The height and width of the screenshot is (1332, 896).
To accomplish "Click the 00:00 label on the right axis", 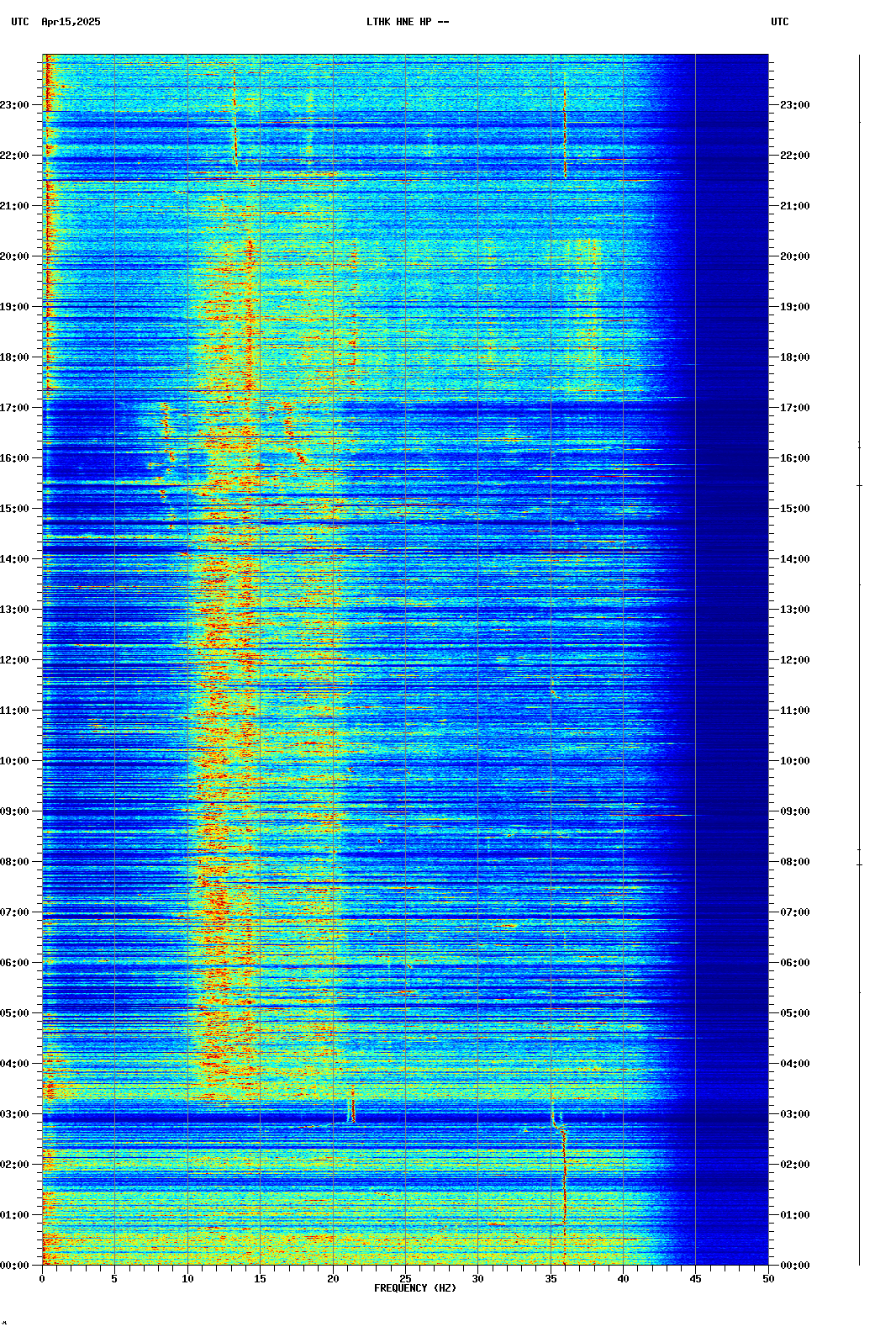I will [794, 1266].
